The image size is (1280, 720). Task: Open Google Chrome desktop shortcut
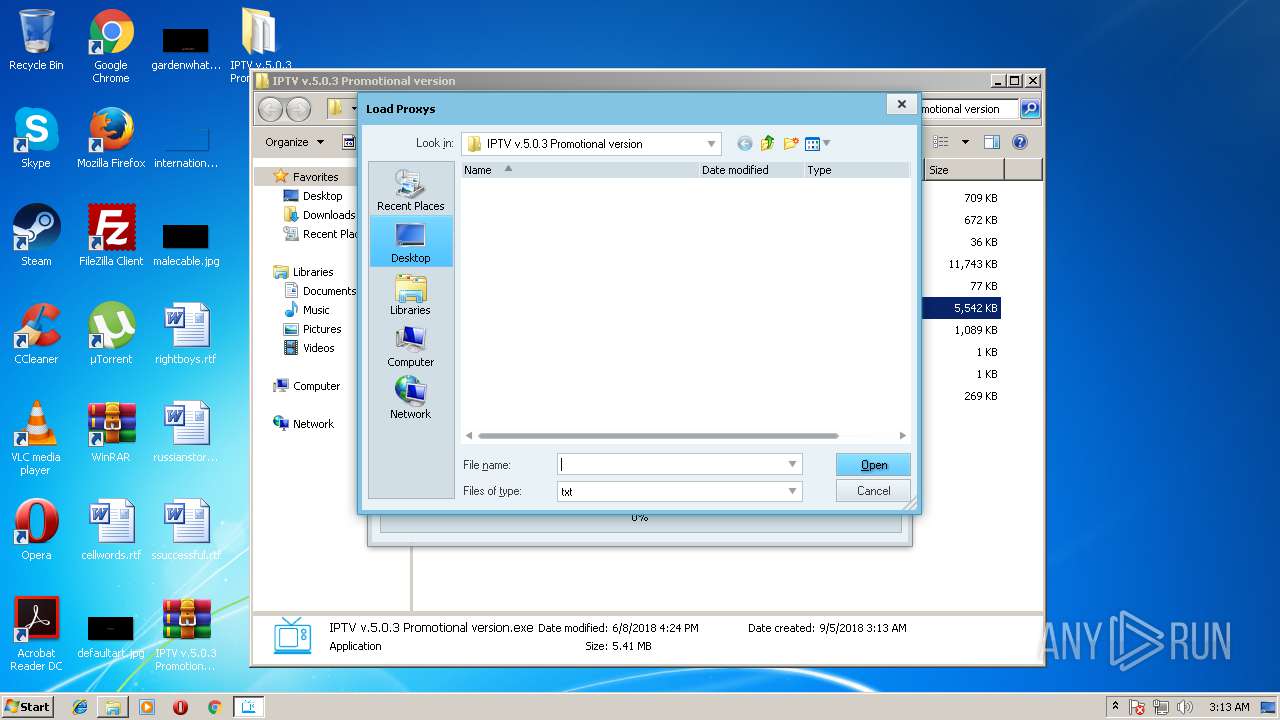[111, 46]
